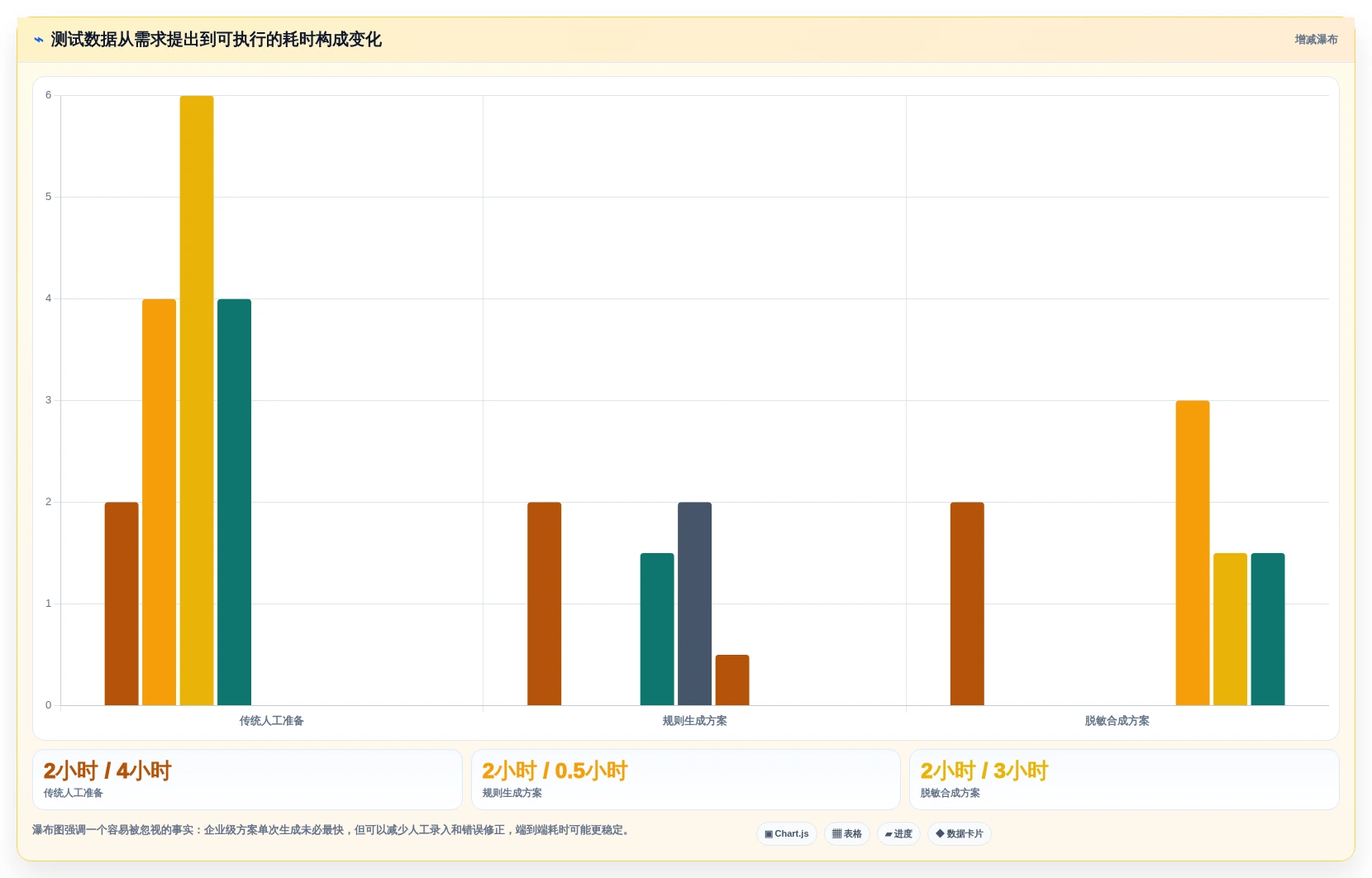Click the 传统人工准备 caption under first card
1372x878 pixels.
click(x=74, y=793)
